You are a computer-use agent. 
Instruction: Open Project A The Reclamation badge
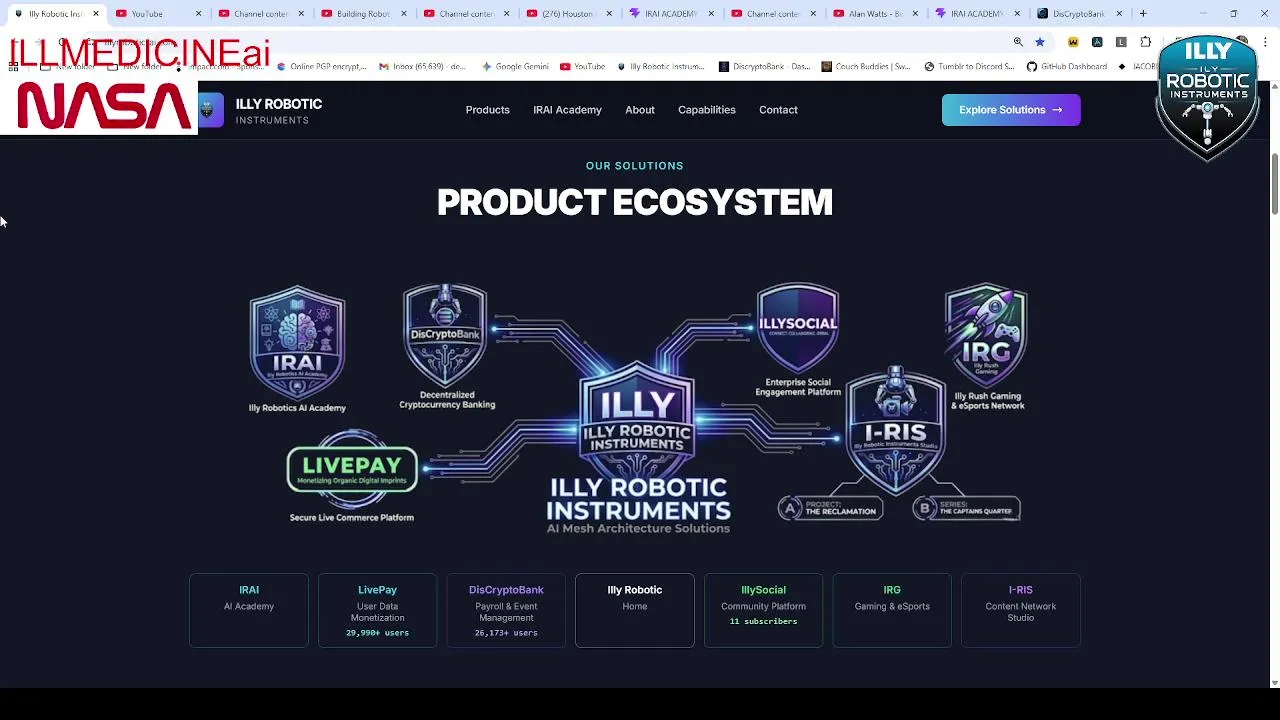[x=830, y=509]
